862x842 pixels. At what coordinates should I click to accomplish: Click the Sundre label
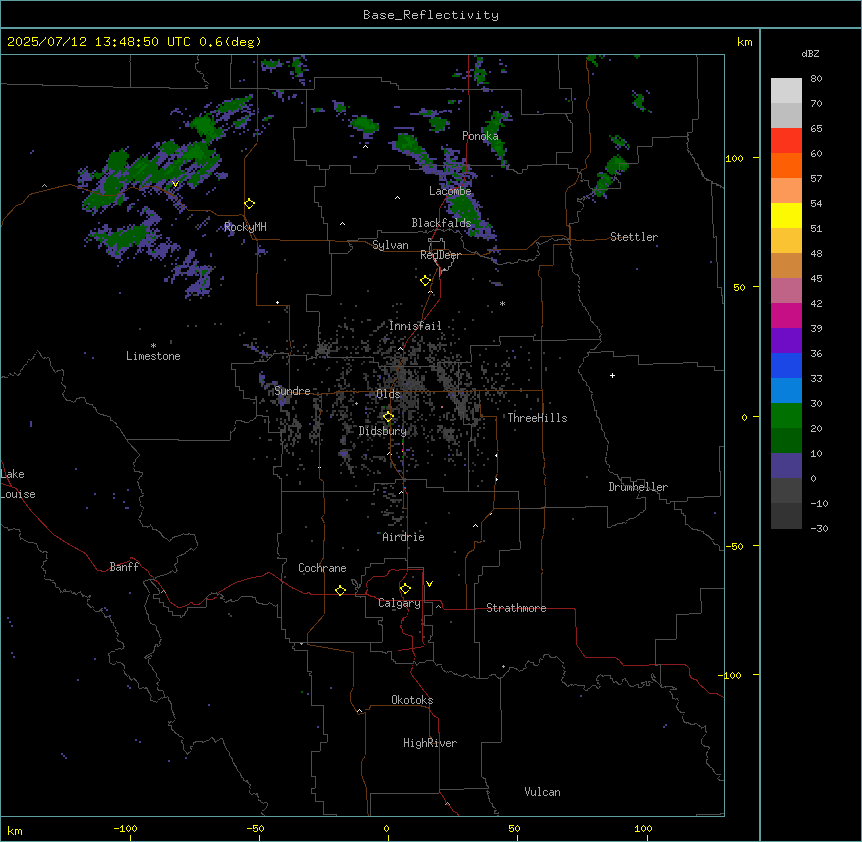pos(292,391)
